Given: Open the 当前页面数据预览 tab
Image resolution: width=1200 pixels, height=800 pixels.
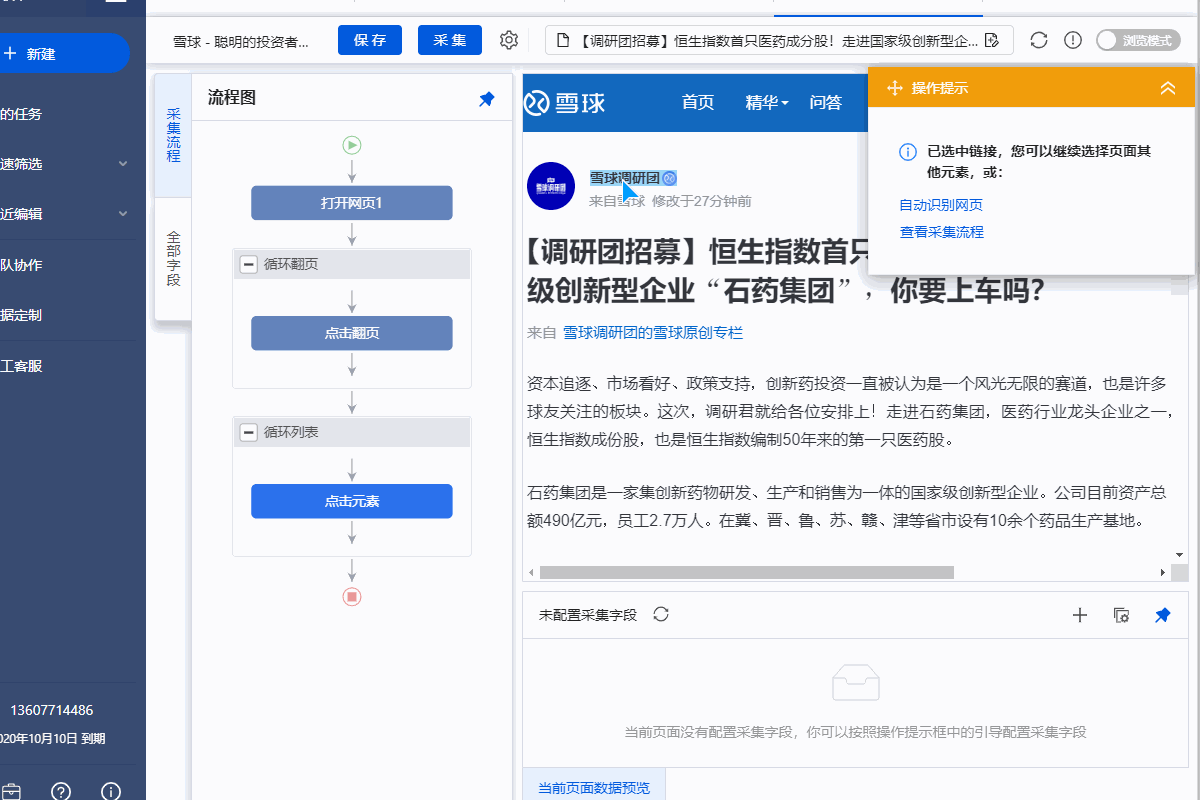Looking at the screenshot, I should pyautogui.click(x=594, y=787).
